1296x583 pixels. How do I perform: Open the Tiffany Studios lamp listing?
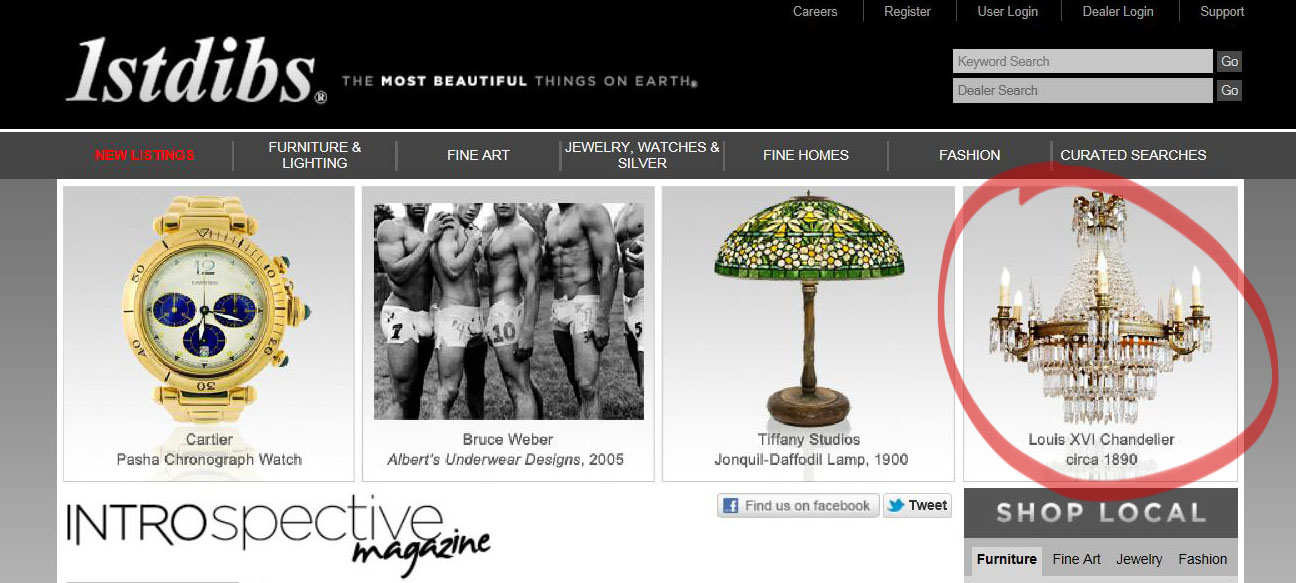point(808,334)
